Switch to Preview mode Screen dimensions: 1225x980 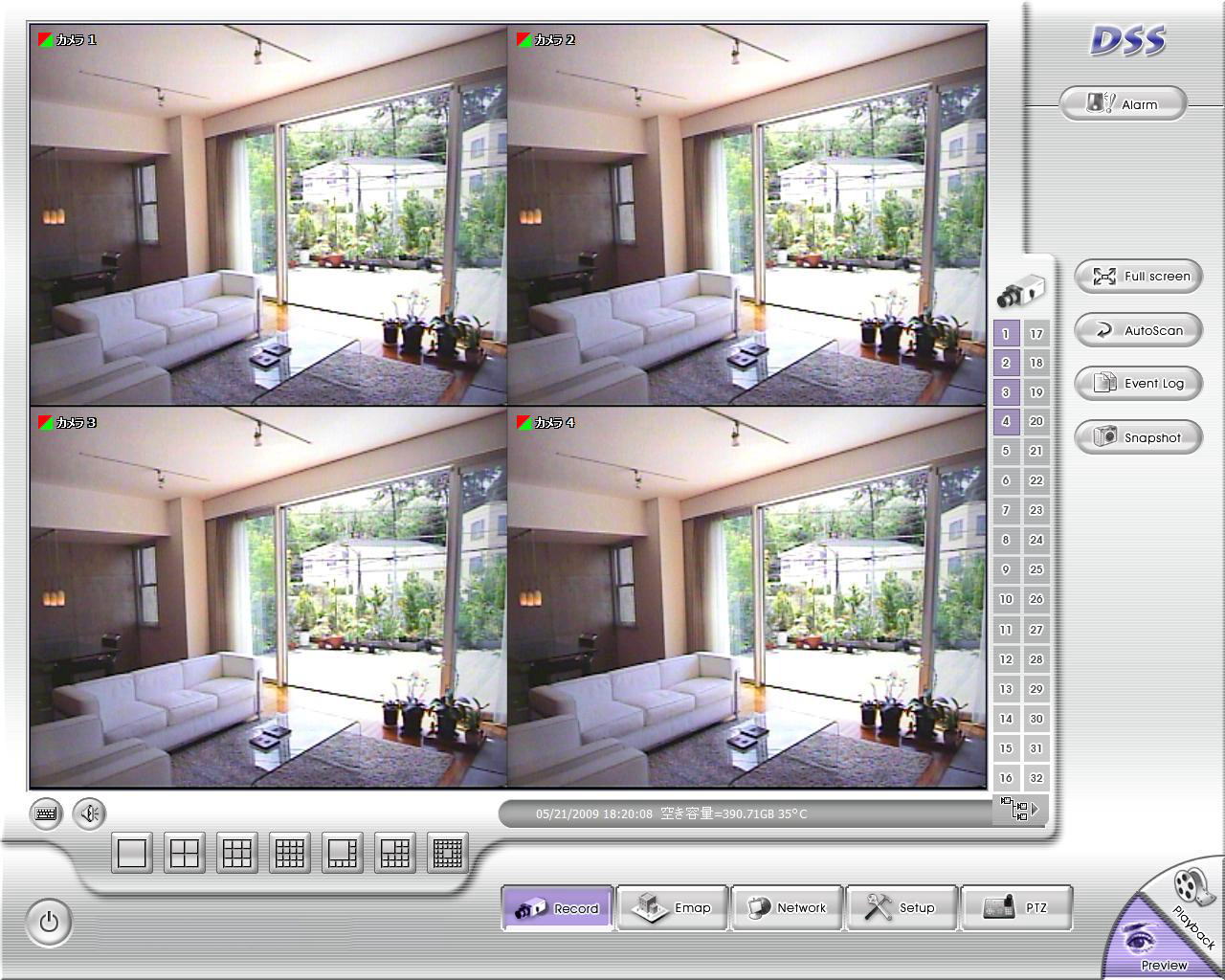(x=1153, y=947)
